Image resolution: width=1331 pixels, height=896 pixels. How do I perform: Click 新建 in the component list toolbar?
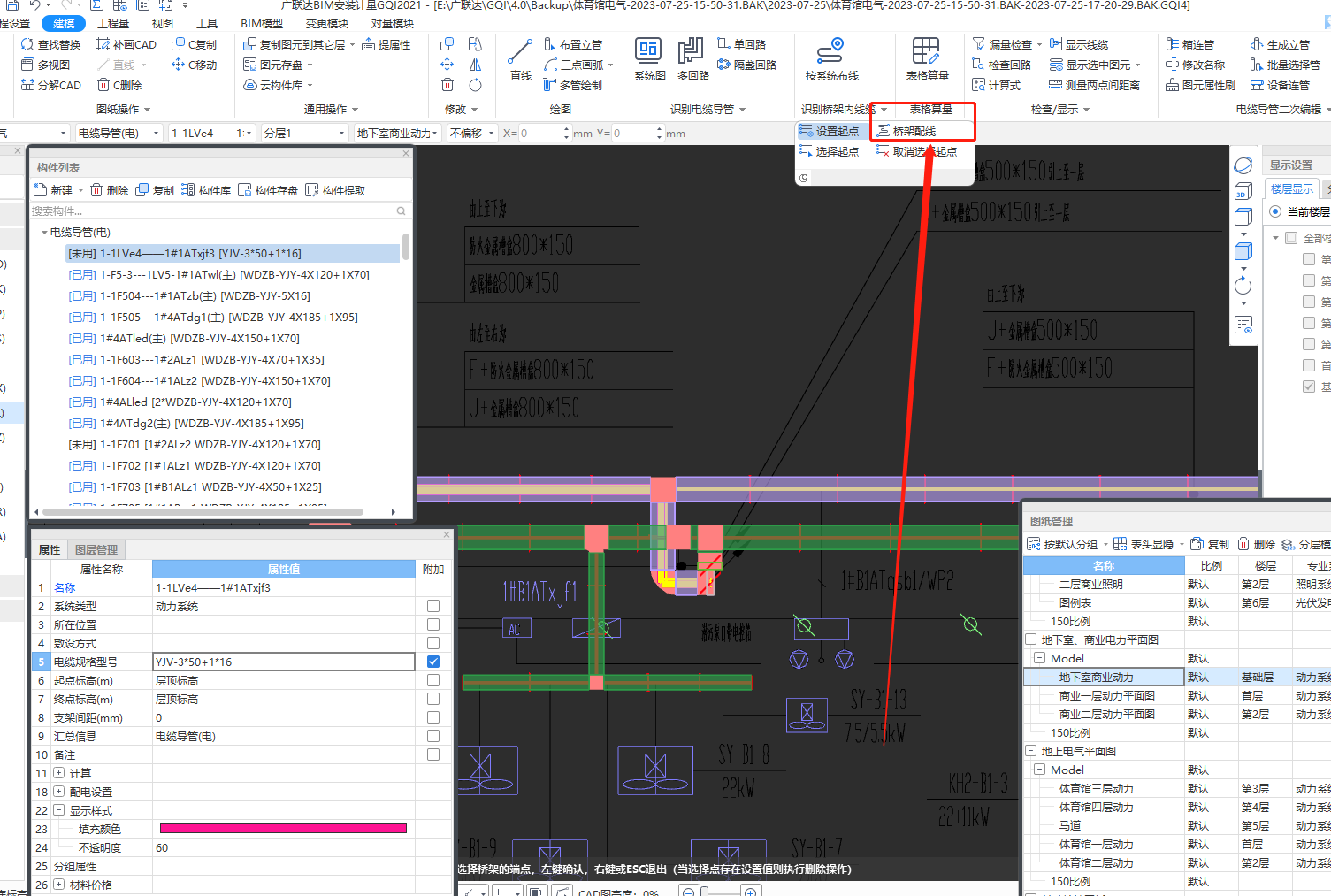click(x=53, y=190)
